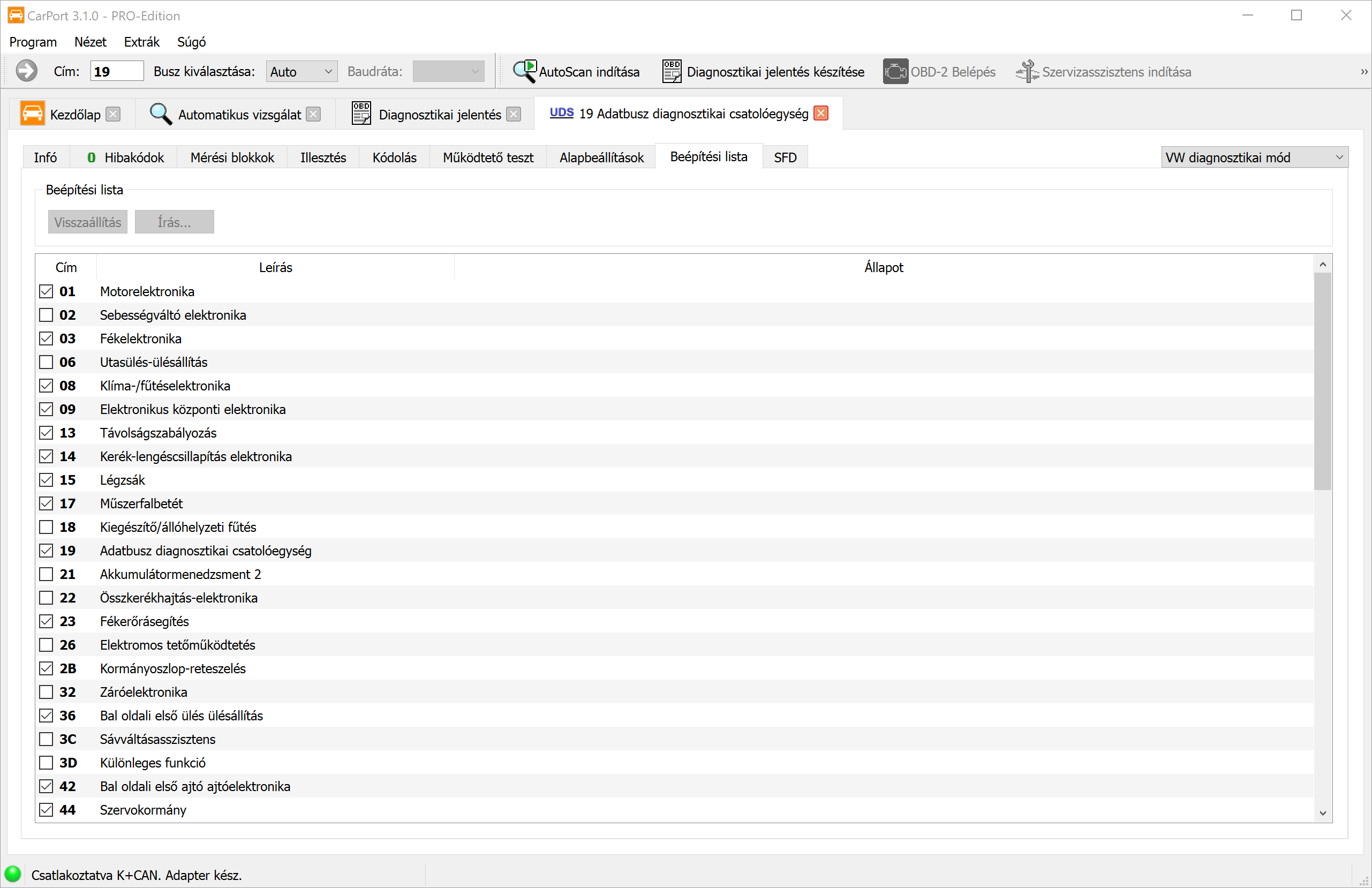Click the green arrow go icon
This screenshot has width=1372, height=888.
(27, 72)
